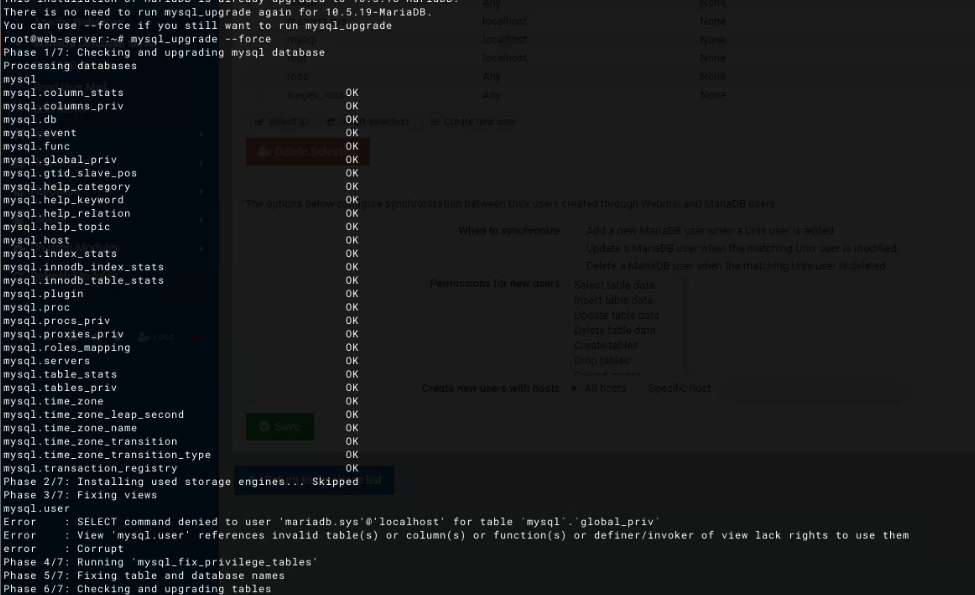The width and height of the screenshot is (975, 595).
Task: Click 'mysql.proxies_priv' terminal line
Action: coord(63,334)
